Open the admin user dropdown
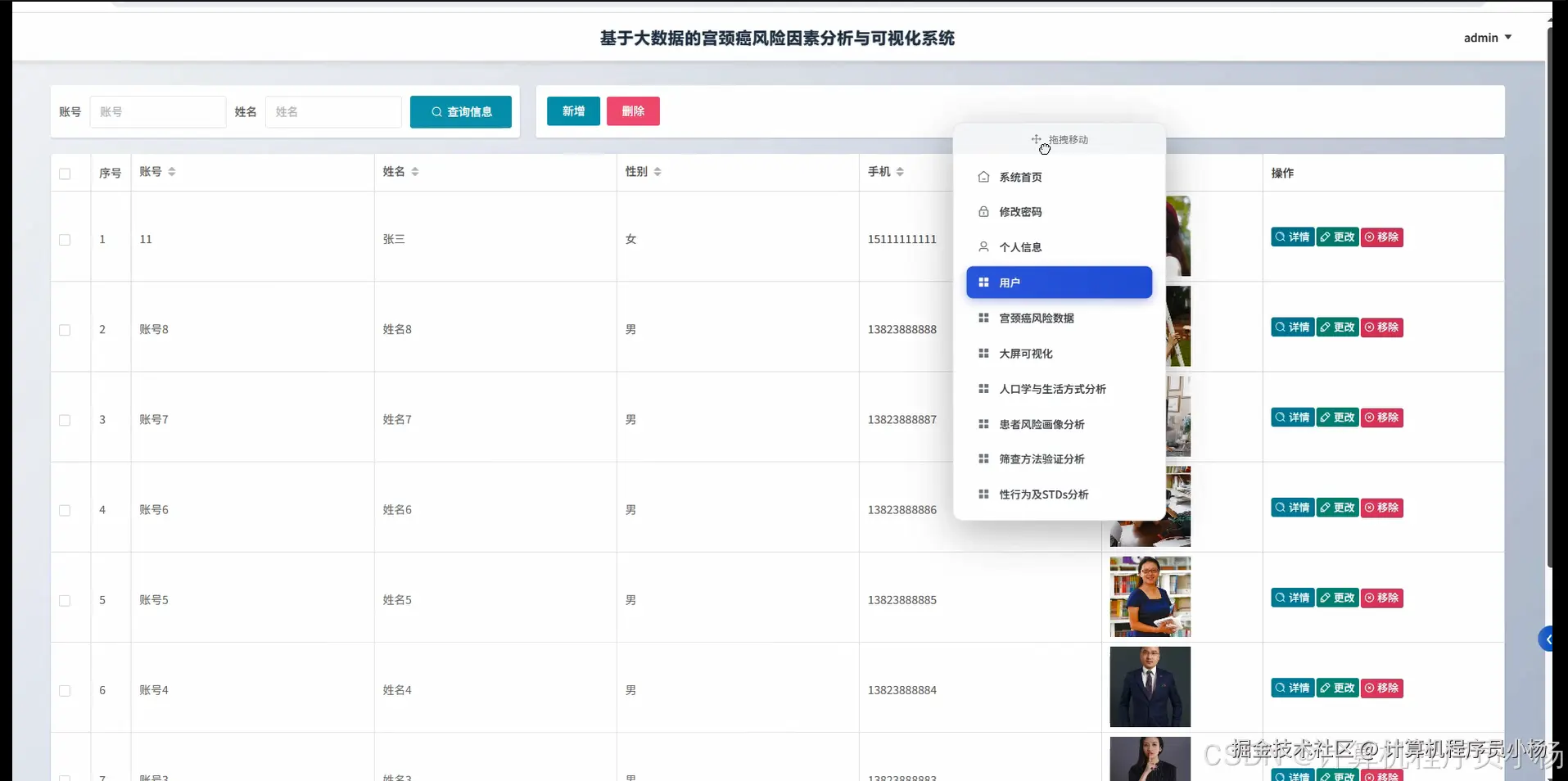This screenshot has height=781, width=1568. coord(1487,38)
